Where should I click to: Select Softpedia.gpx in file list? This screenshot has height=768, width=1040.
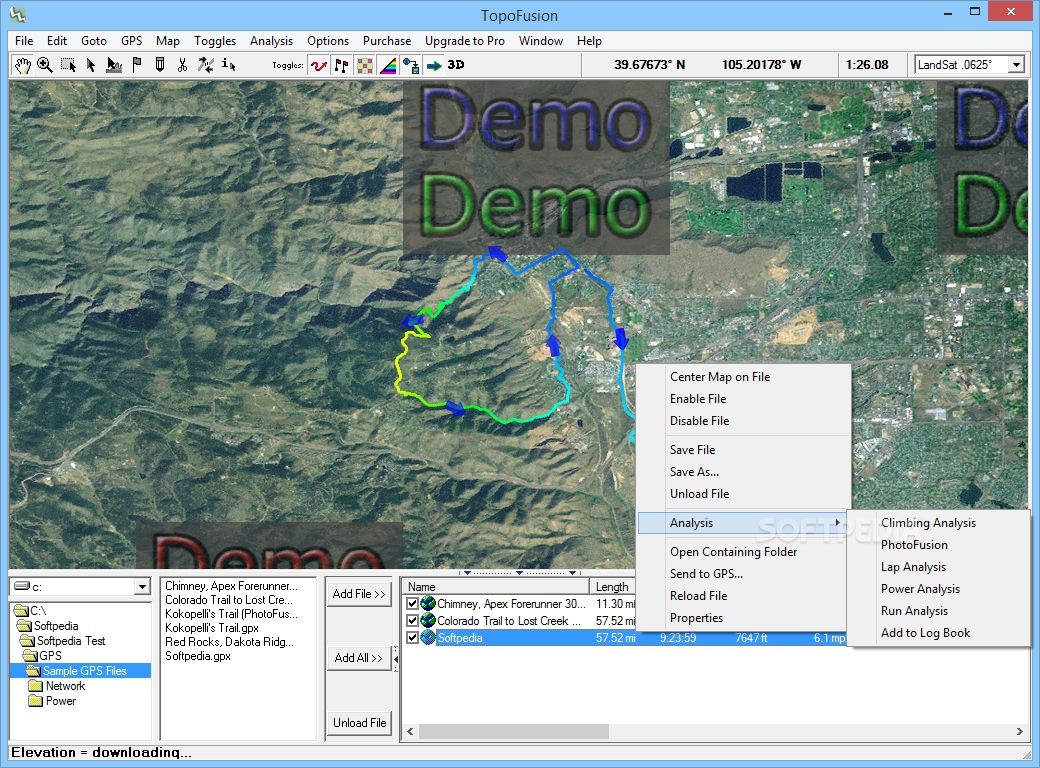[x=198, y=656]
